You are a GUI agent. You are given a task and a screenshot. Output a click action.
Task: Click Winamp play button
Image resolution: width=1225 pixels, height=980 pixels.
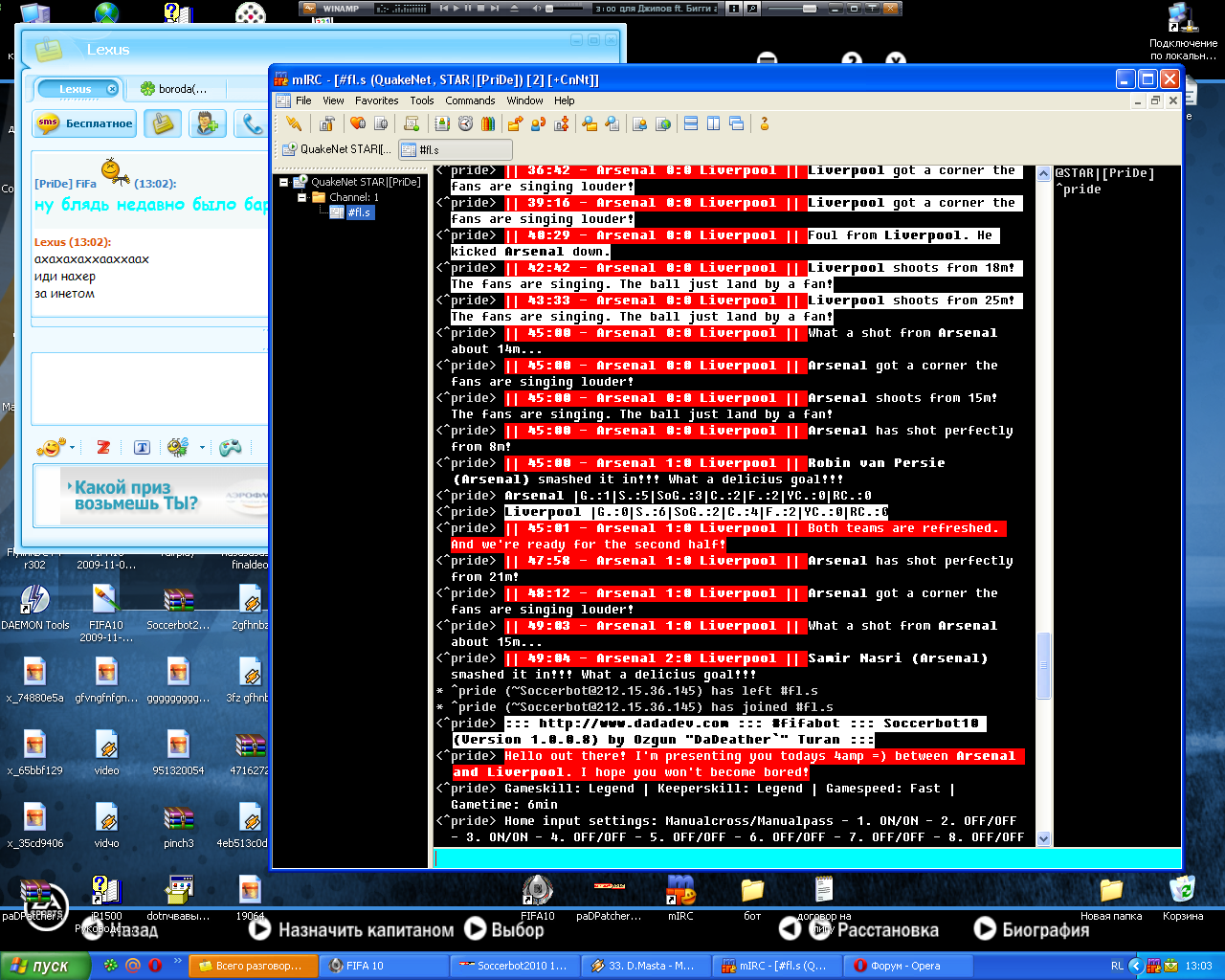pos(457,8)
